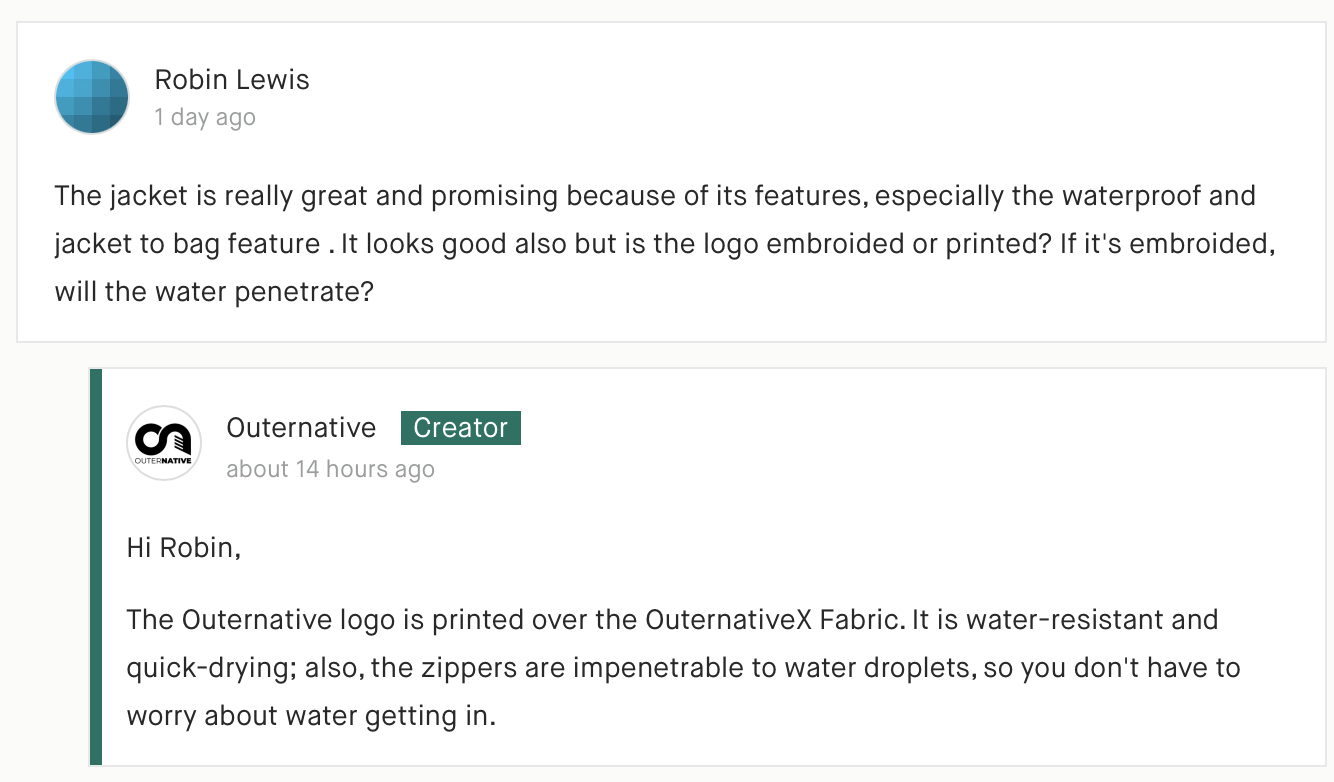Open the "about 14 hours ago" timestamp
Viewport: 1334px width, 782px height.
(330, 469)
